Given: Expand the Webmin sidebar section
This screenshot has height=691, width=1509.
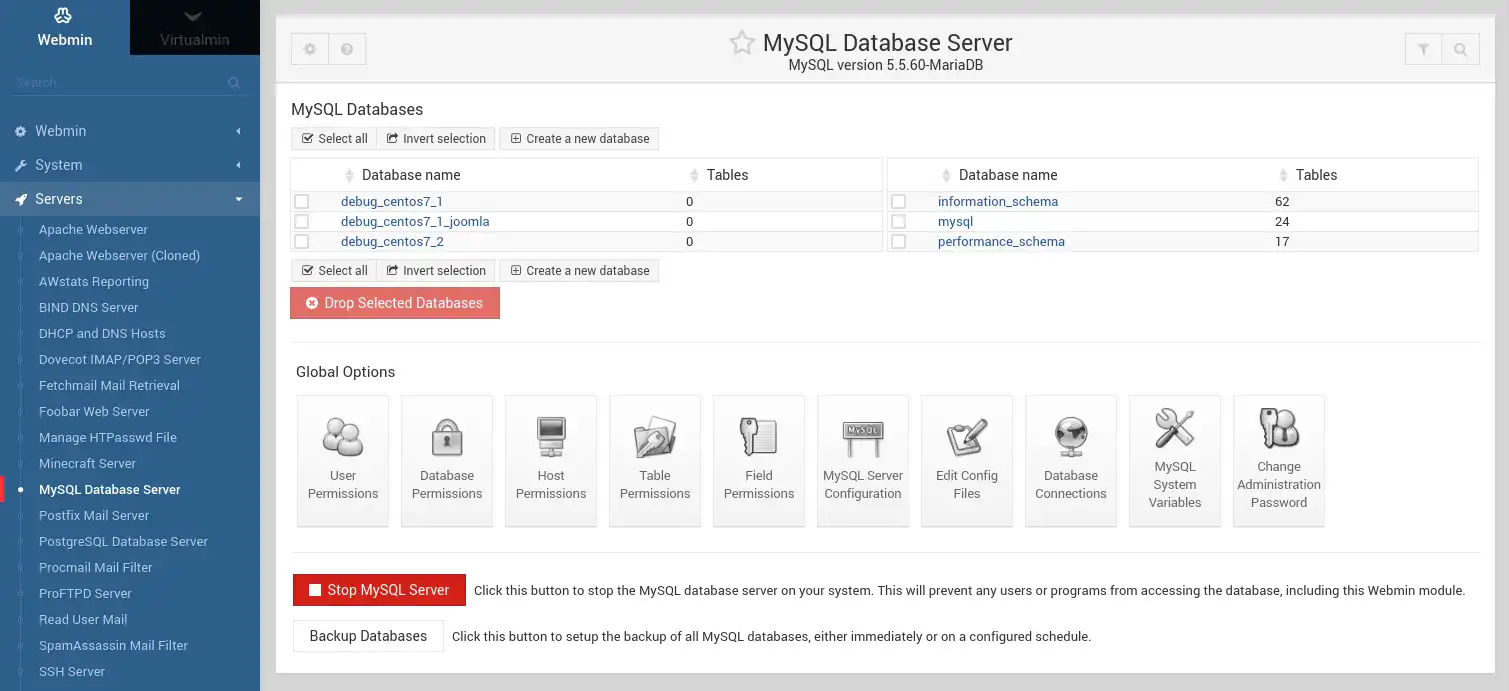Looking at the screenshot, I should click(130, 131).
